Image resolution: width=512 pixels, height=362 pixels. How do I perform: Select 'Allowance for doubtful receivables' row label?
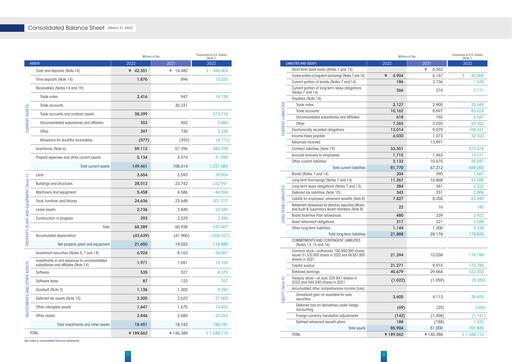[66, 140]
